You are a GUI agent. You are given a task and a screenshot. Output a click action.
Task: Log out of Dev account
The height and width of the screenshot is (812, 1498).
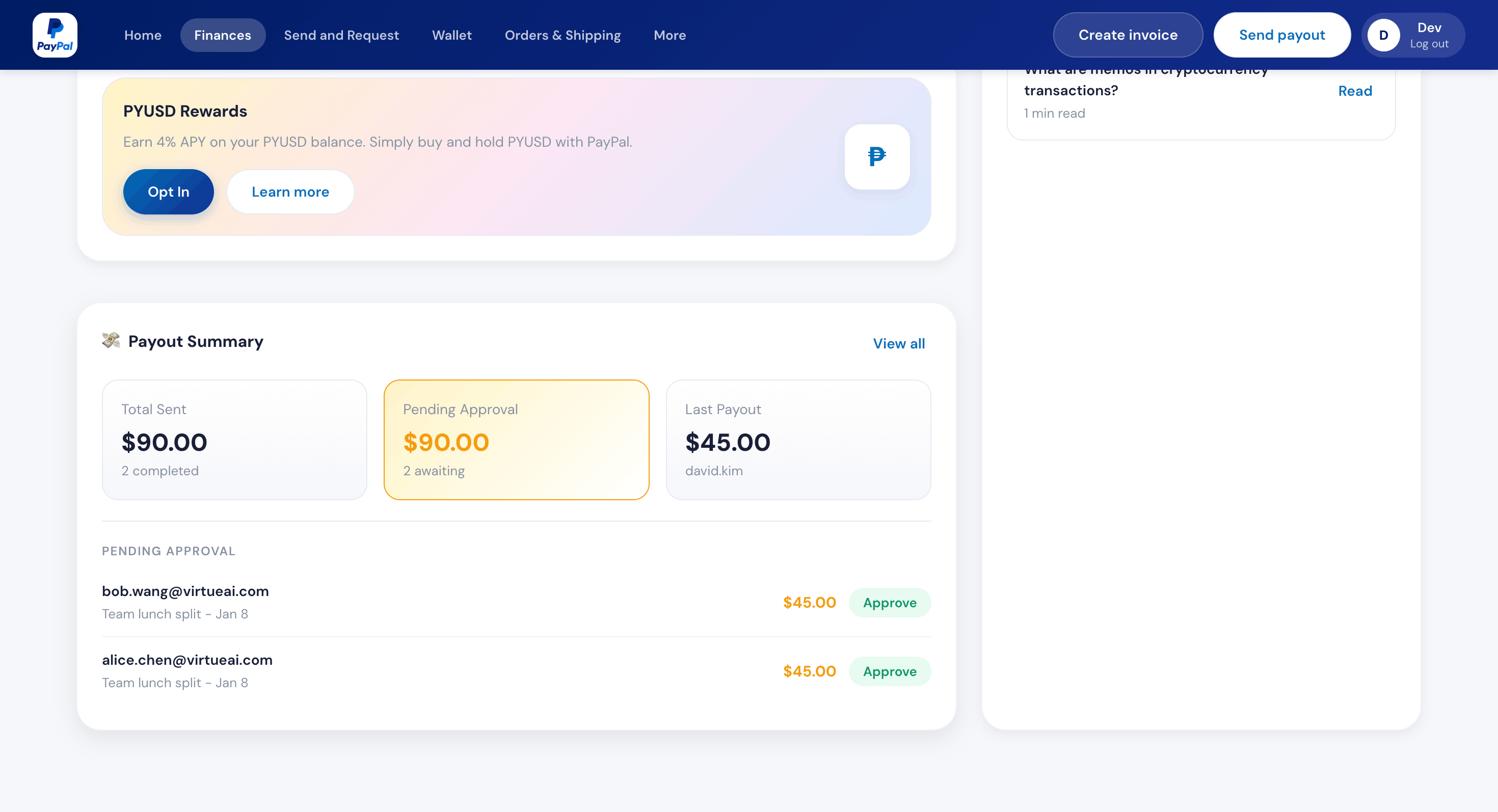click(1429, 44)
